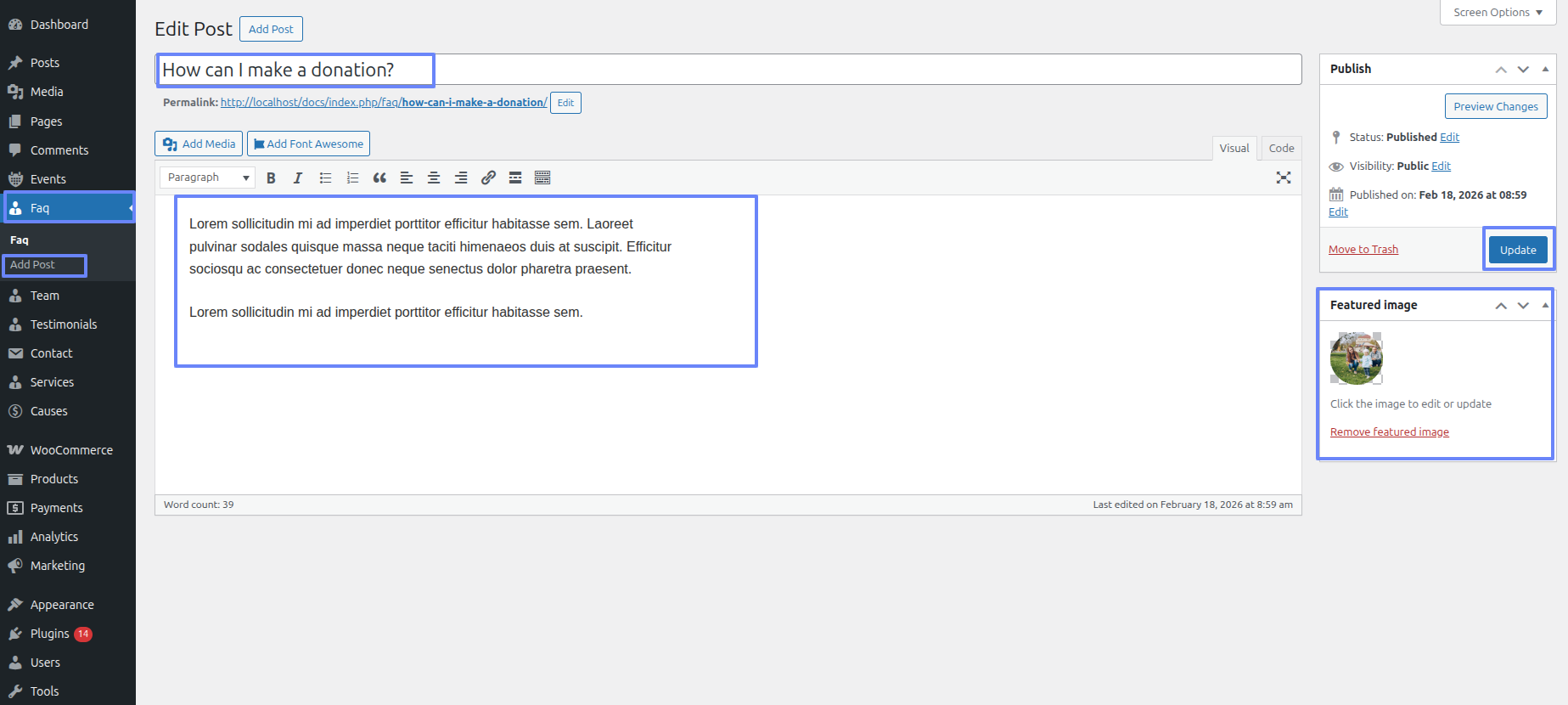Screen dimensions: 1568x705
Task: Open Testimonials in the sidebar menu
Action: [64, 324]
